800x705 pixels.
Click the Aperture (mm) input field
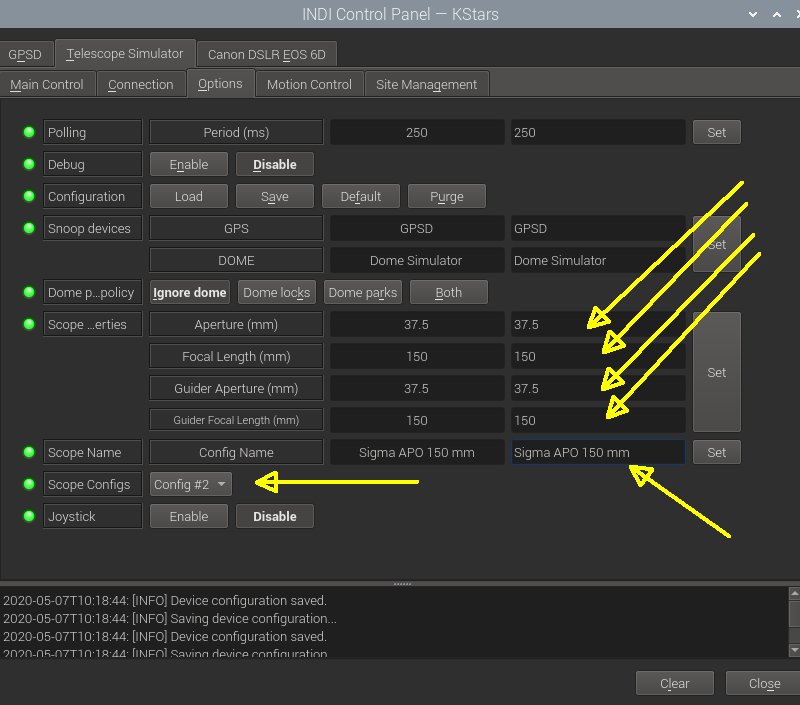click(x=598, y=324)
